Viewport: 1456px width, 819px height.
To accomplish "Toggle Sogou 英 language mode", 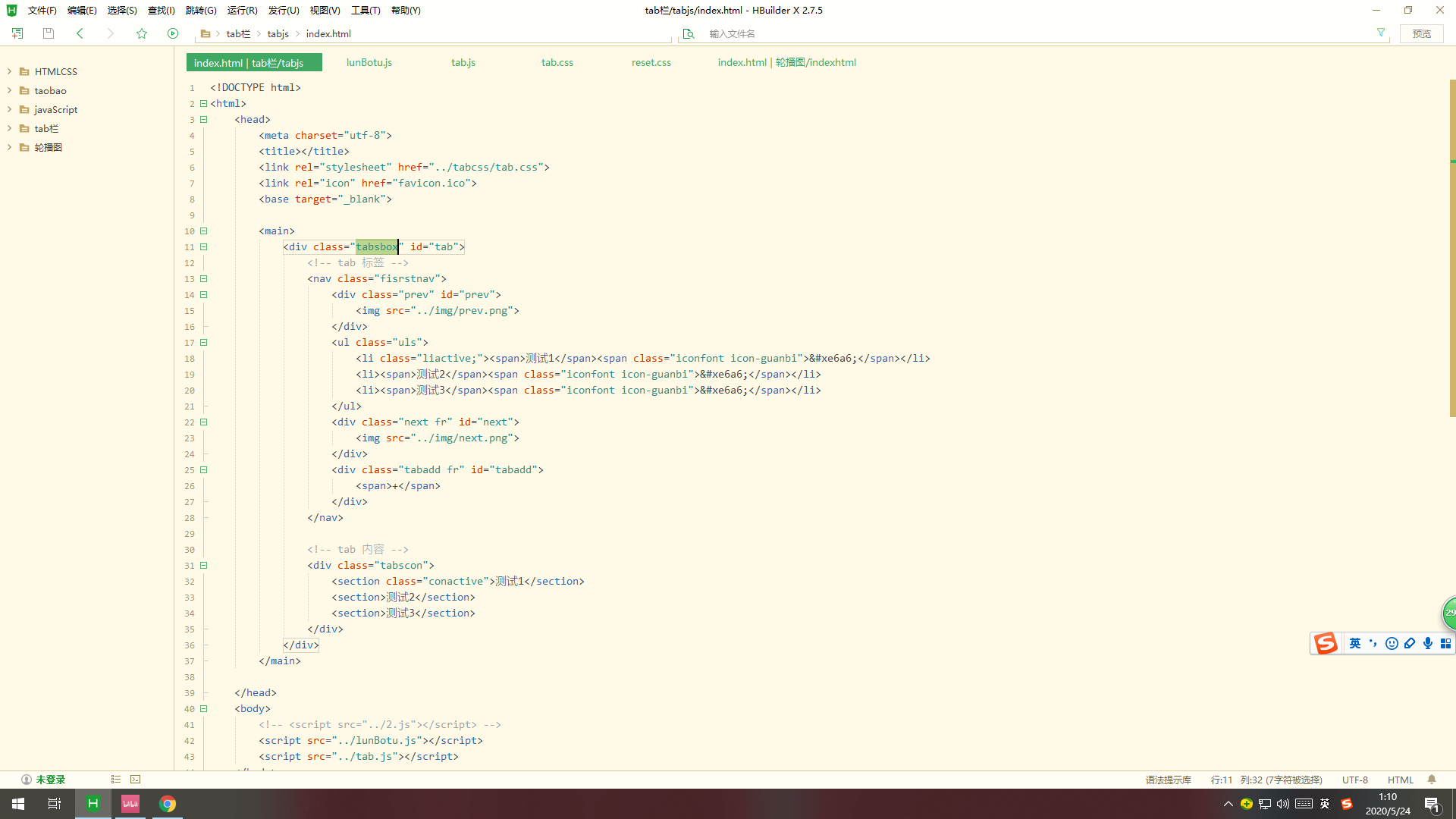I will pyautogui.click(x=1355, y=643).
